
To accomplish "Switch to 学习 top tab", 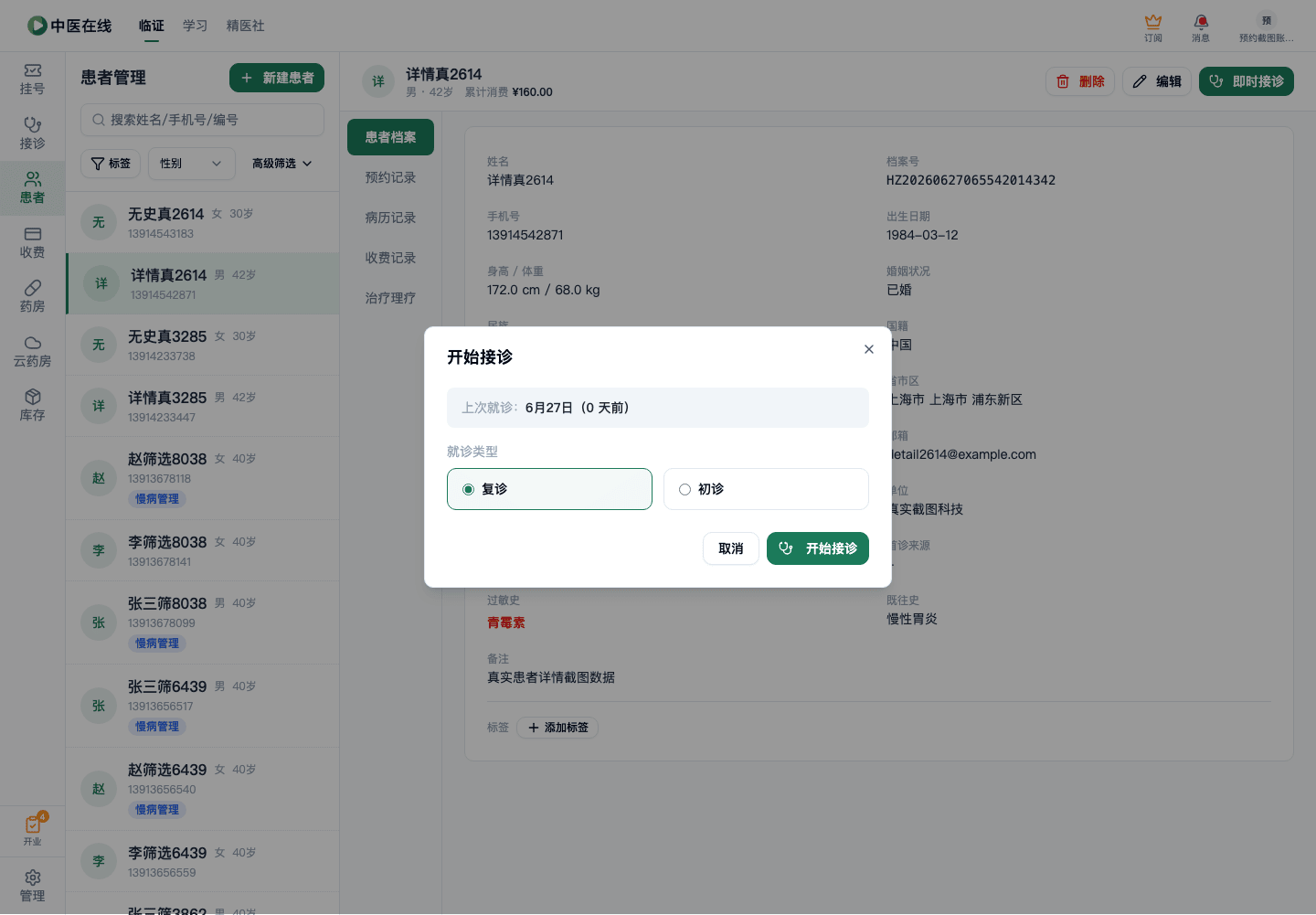I will 196,26.
